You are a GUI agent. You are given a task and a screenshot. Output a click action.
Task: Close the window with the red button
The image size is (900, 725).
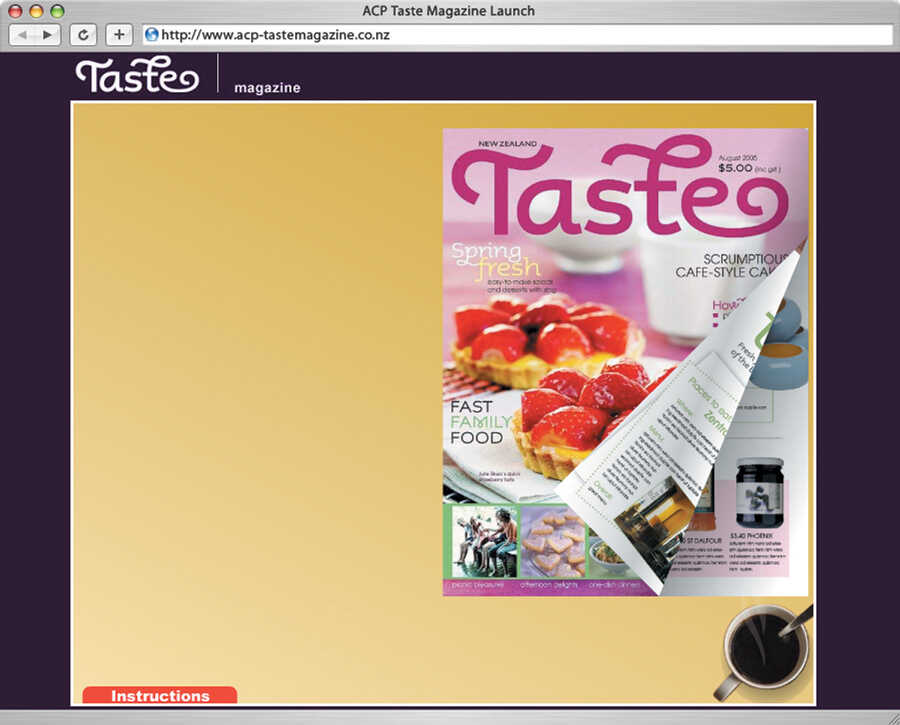tap(15, 11)
